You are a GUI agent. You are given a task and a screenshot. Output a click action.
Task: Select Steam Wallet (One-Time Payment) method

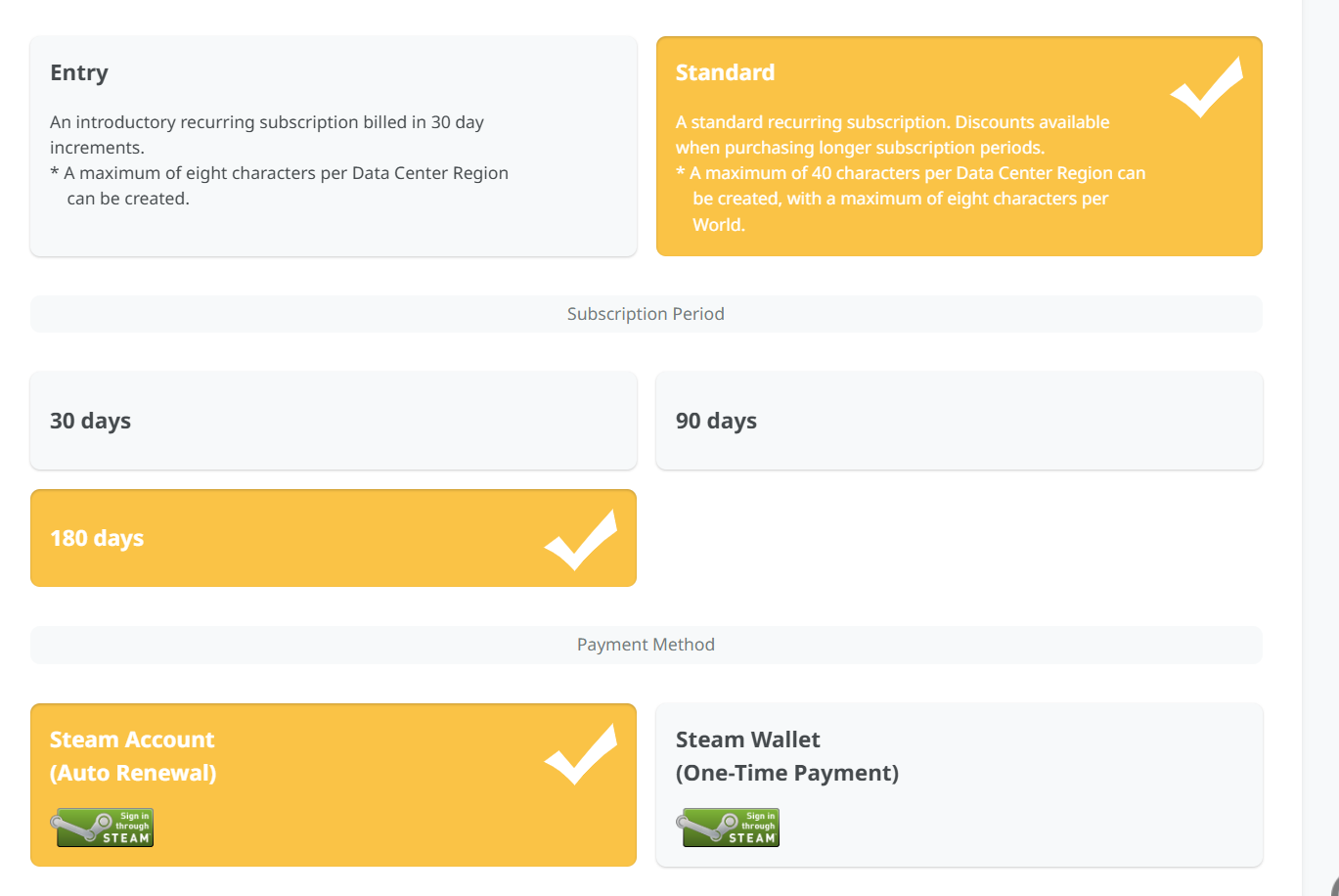[959, 784]
